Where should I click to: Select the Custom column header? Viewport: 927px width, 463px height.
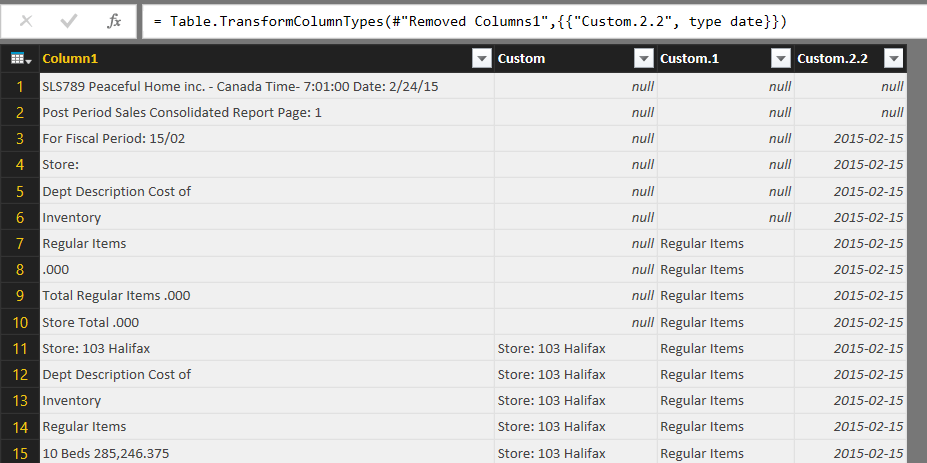pyautogui.click(x=560, y=59)
